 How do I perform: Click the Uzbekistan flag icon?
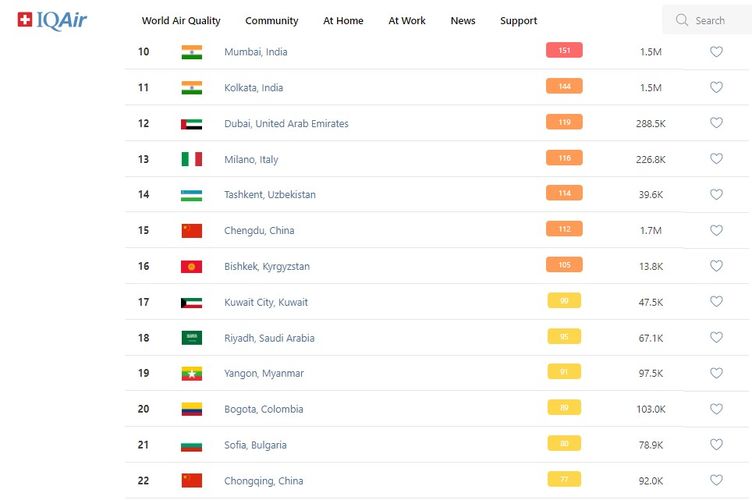pyautogui.click(x=191, y=195)
